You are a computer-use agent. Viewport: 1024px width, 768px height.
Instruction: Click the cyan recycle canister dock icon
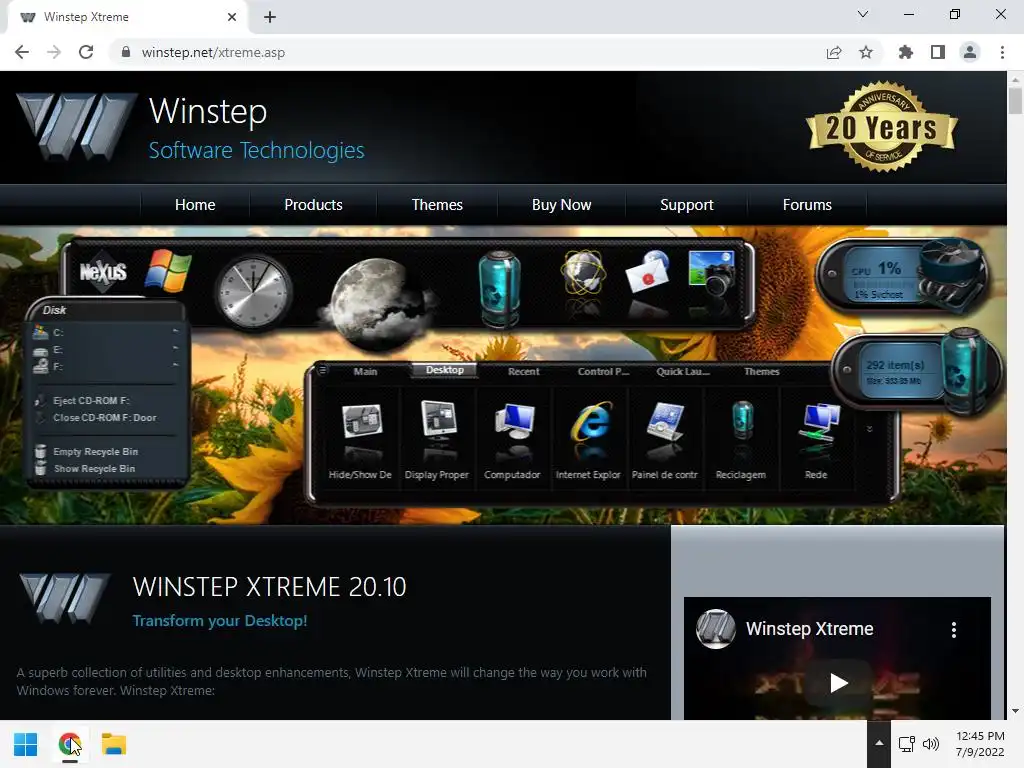500,287
